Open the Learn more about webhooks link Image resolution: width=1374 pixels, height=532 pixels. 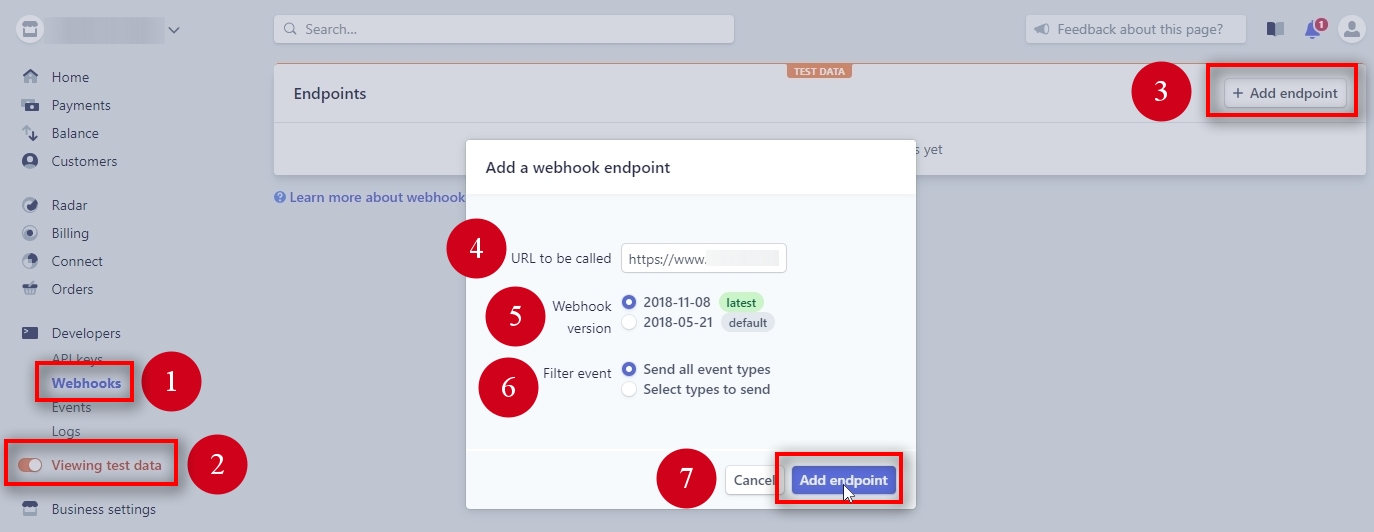click(377, 197)
